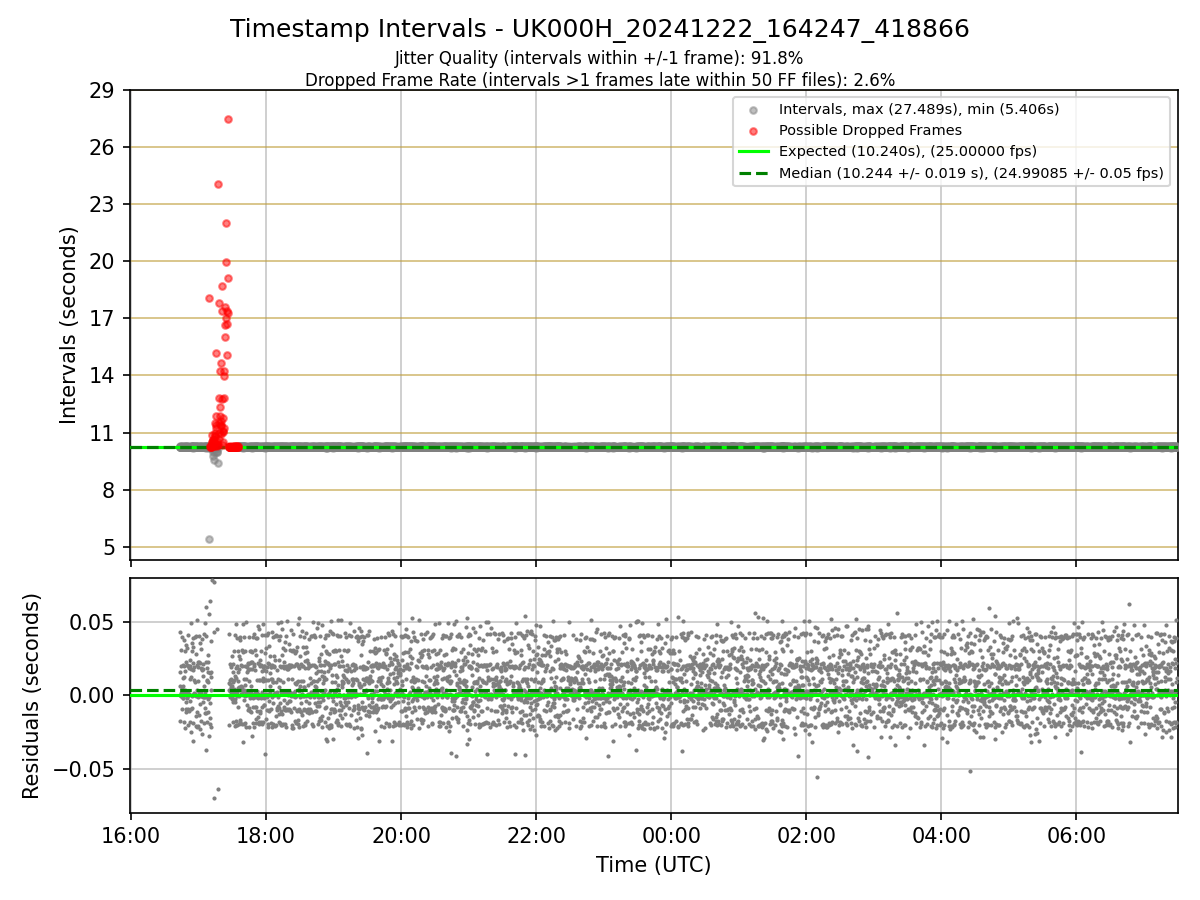
Task: Click the 'Time (UTC)' x-axis label
Action: [653, 865]
